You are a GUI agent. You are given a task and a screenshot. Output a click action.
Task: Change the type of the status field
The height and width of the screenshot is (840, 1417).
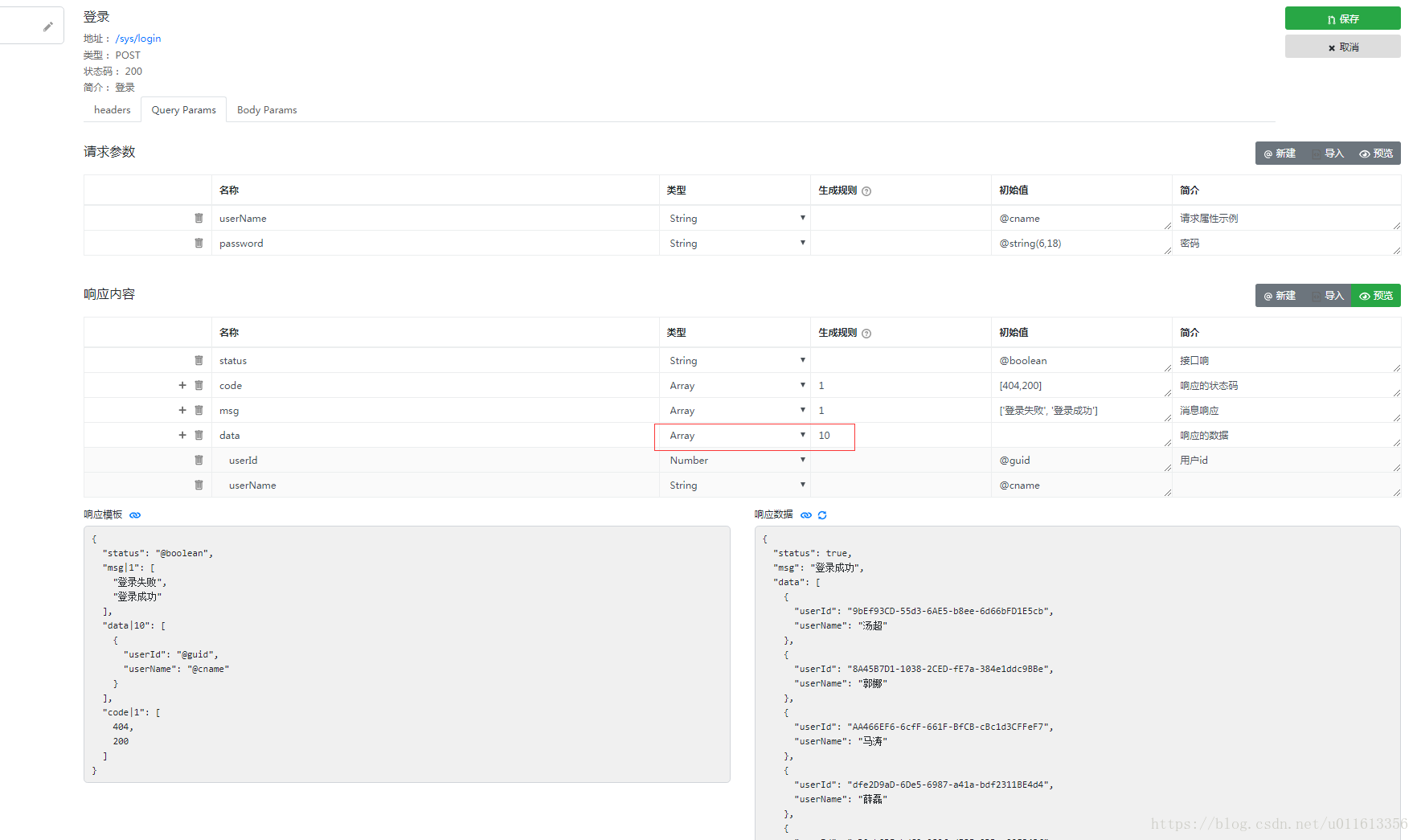[x=735, y=361]
